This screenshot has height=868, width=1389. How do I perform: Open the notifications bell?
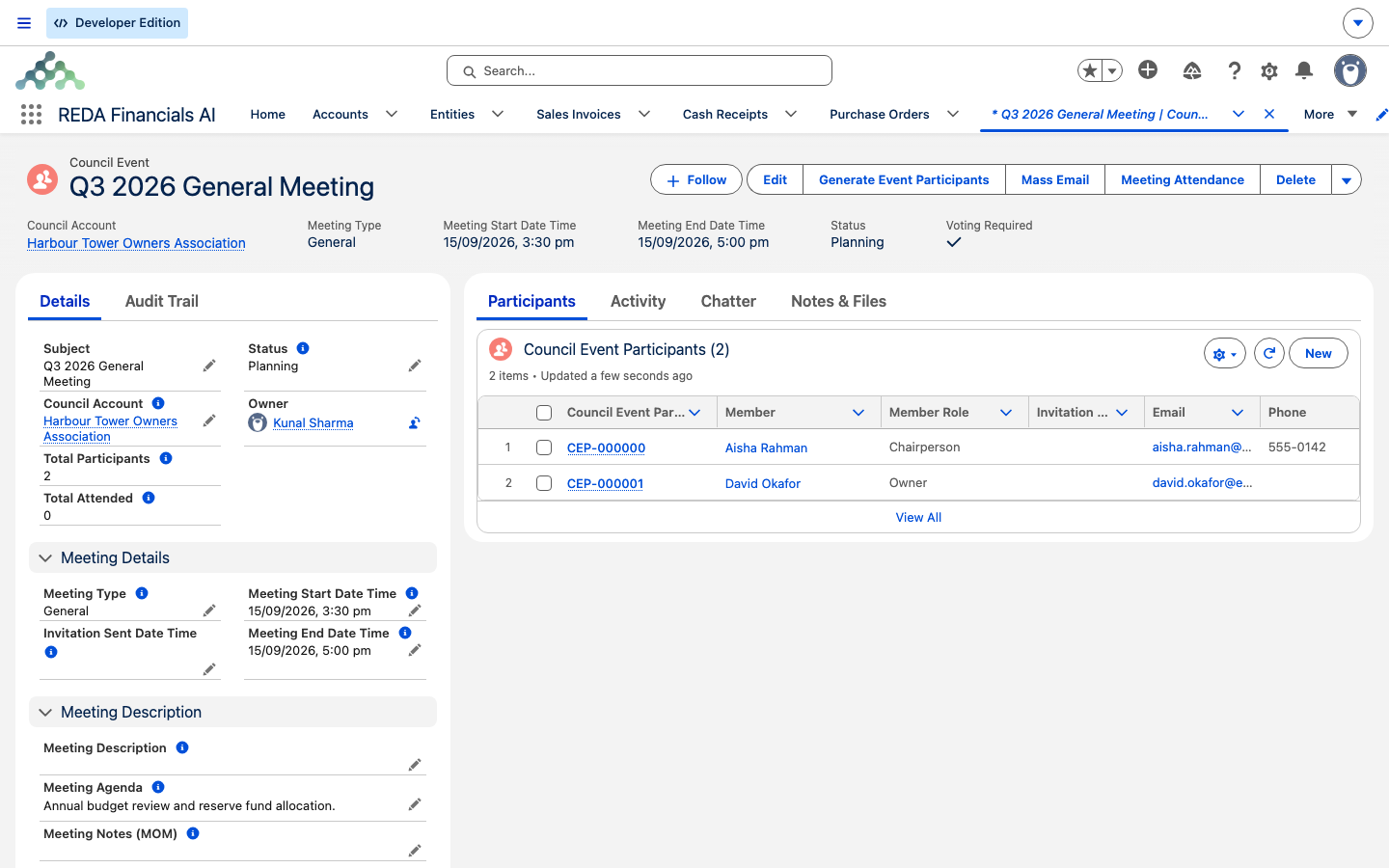(x=1304, y=70)
